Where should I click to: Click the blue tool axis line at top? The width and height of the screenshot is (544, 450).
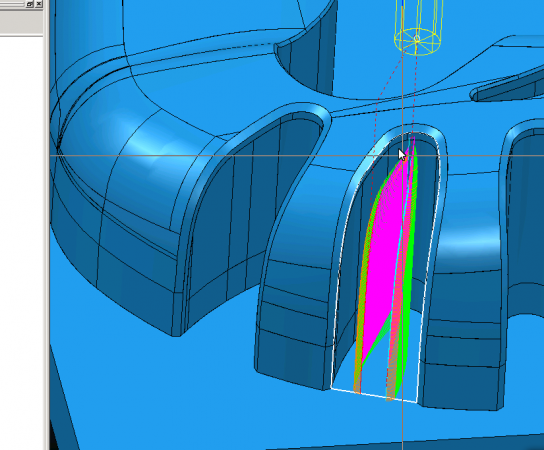tap(402, 3)
